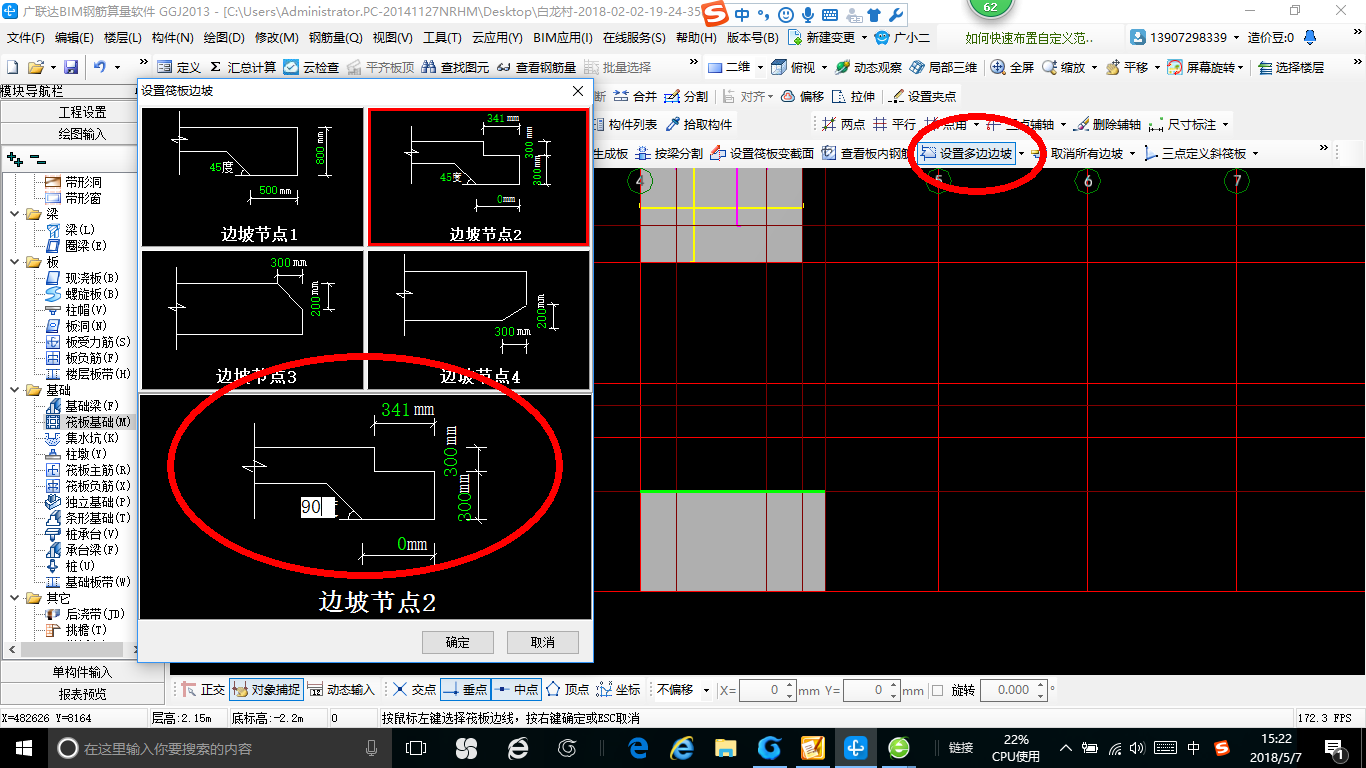Open the 取消所有边坡 dropdown arrow

(1132, 153)
